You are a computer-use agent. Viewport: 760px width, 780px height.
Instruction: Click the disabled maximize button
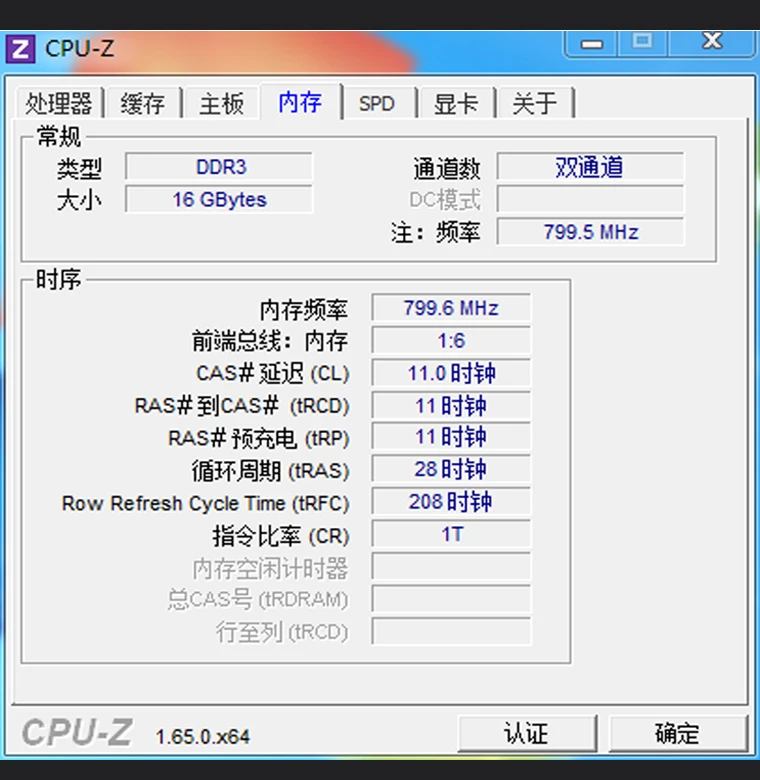[643, 43]
